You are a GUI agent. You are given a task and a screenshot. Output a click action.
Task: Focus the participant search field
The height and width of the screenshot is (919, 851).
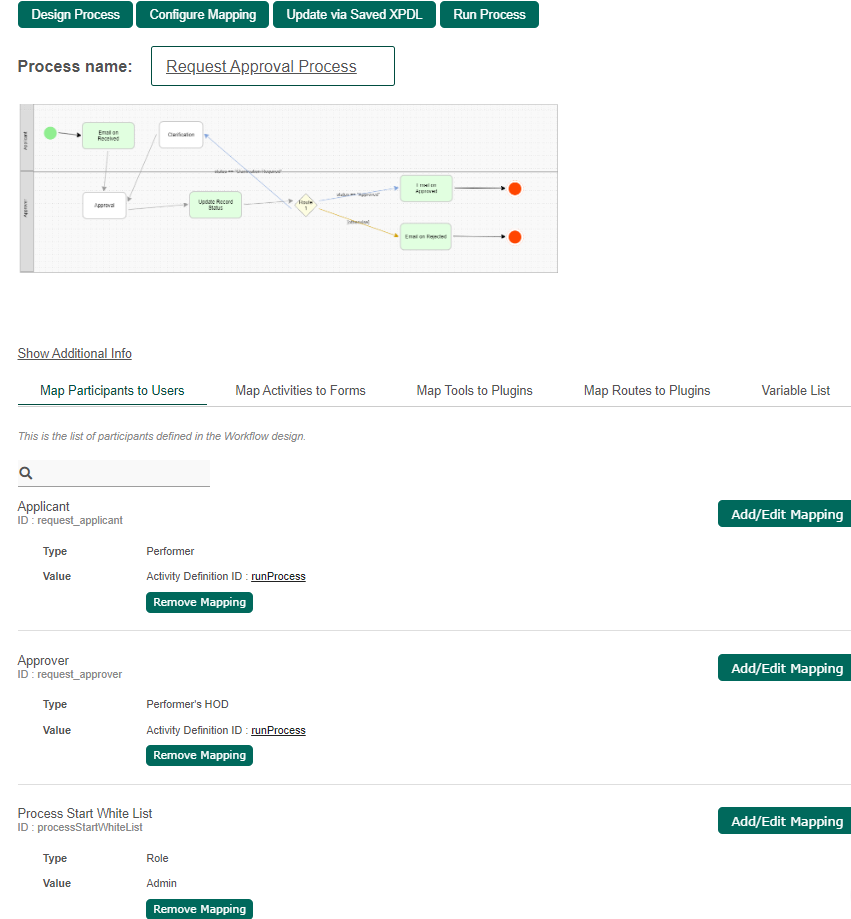point(122,473)
